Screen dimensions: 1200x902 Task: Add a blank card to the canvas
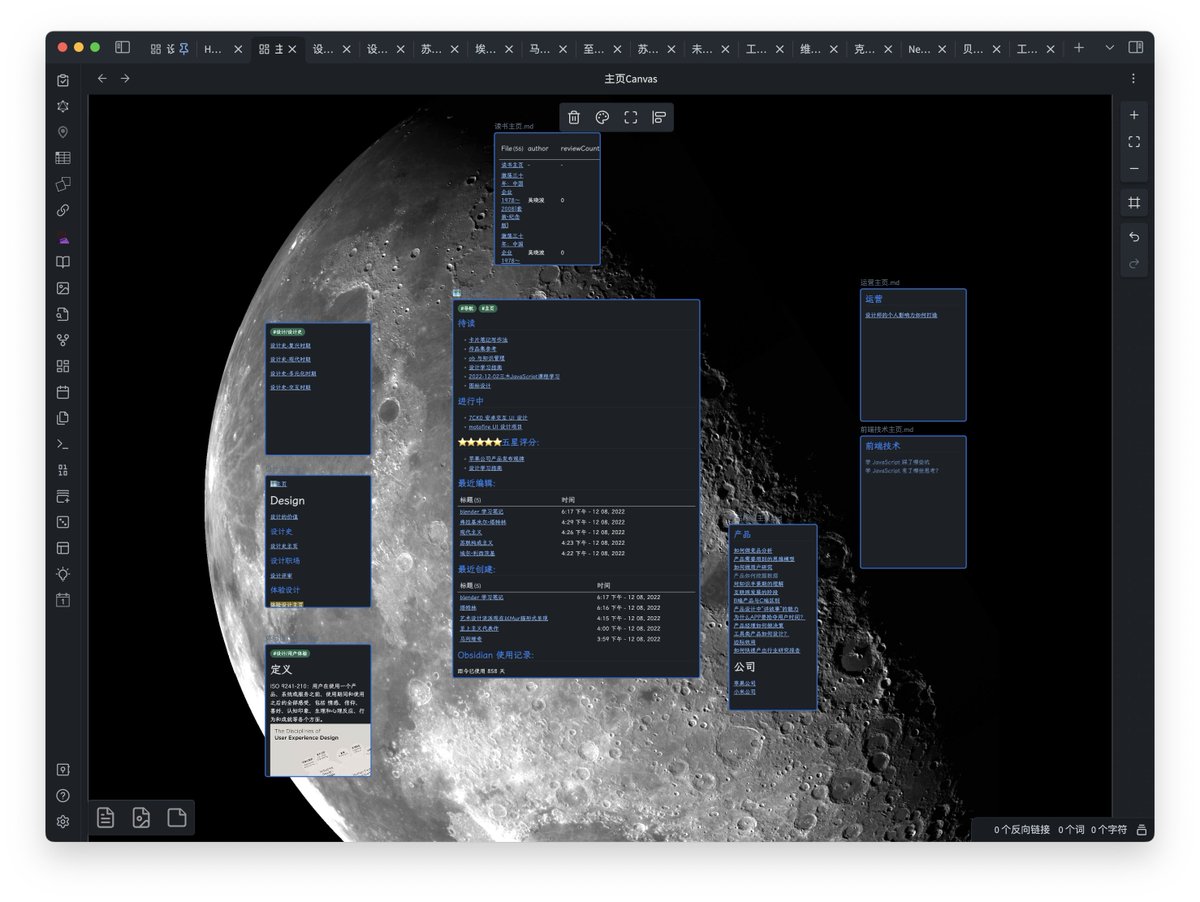click(x=105, y=818)
